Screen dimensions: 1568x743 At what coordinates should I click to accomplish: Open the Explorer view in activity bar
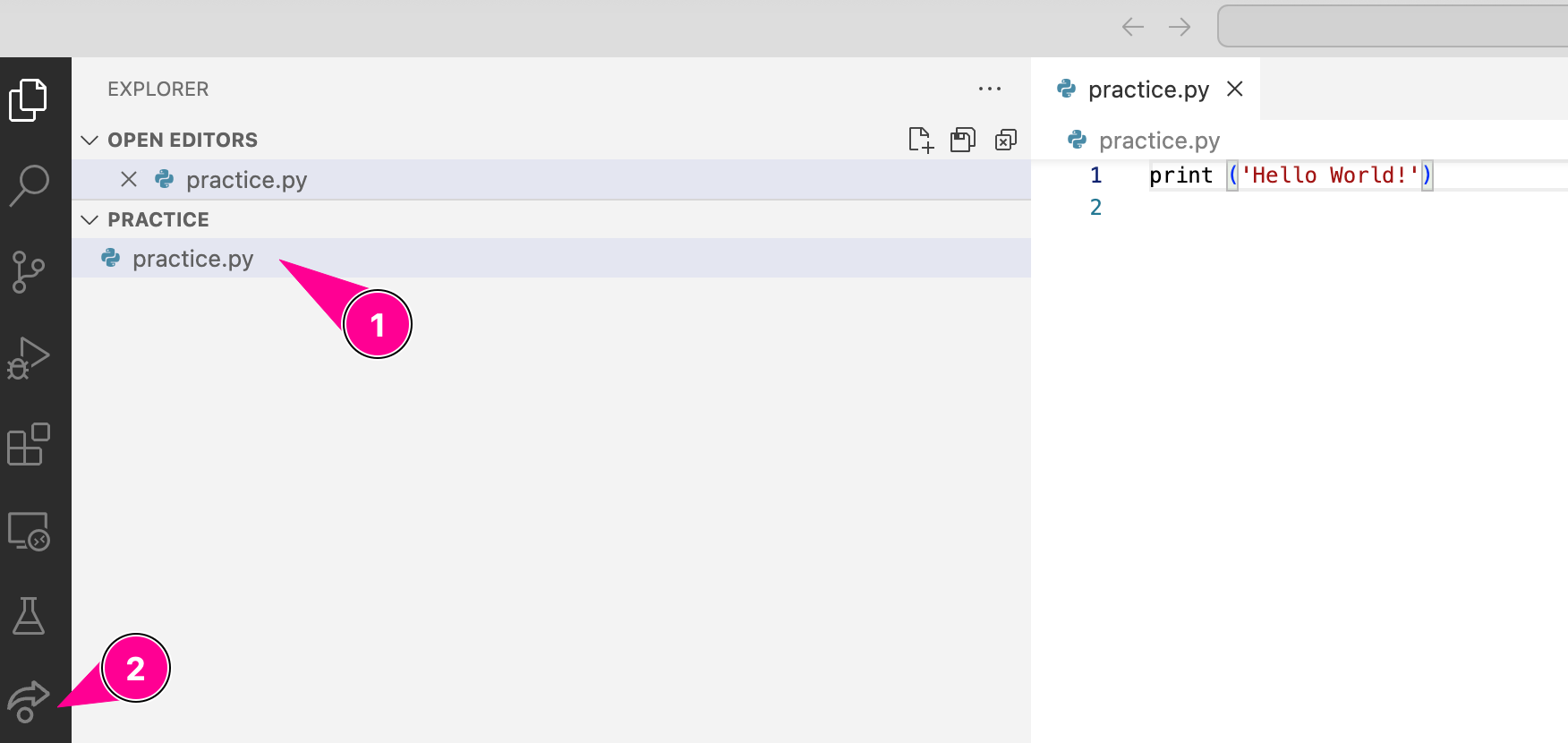pos(29,99)
